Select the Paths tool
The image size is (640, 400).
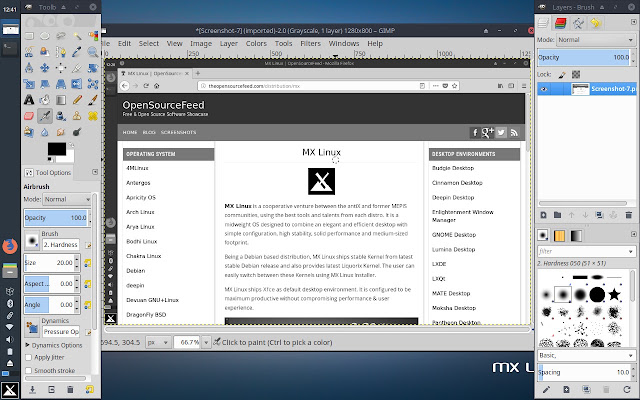pyautogui.click(x=61, y=52)
